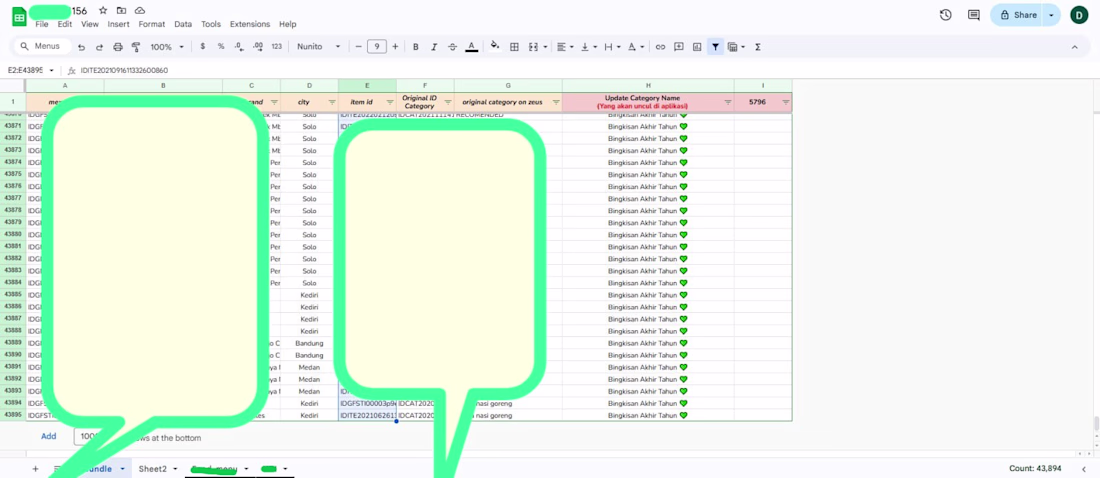
Task: Open the Nunito font dropdown
Action: click(318, 47)
